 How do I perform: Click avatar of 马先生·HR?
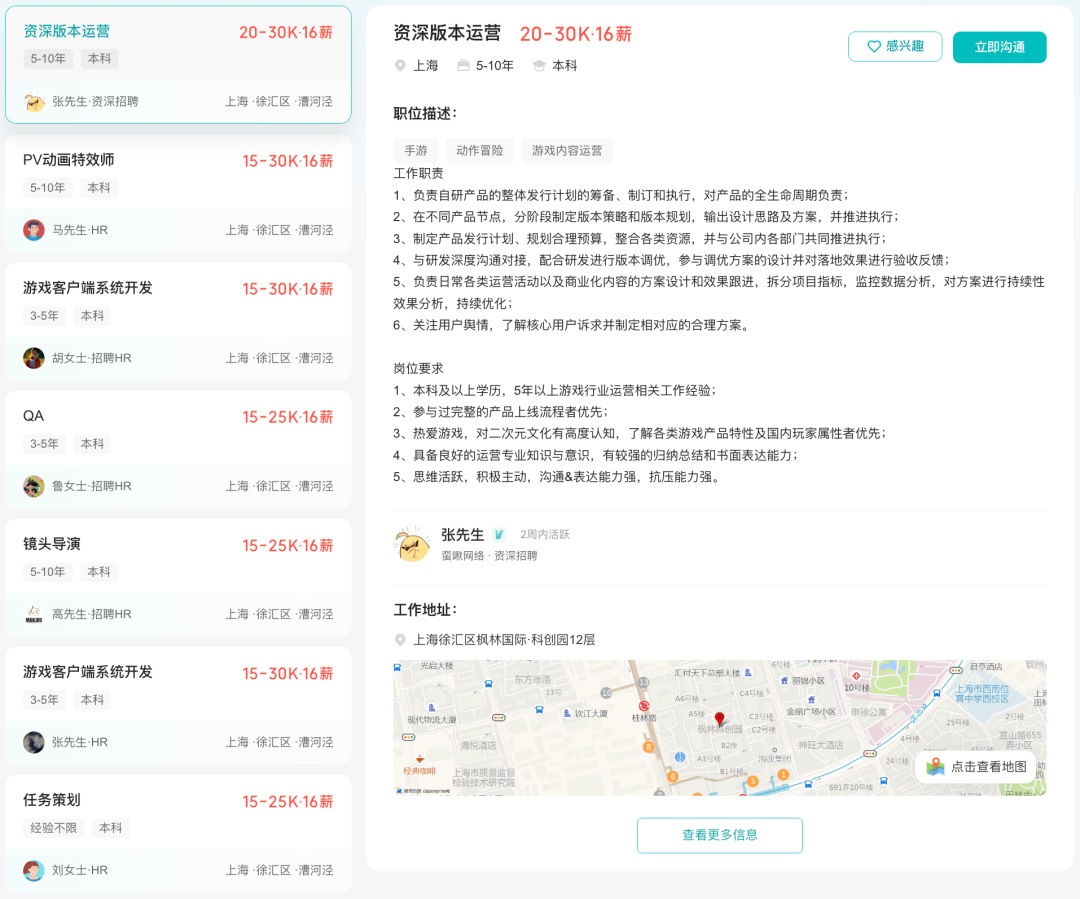(x=34, y=229)
